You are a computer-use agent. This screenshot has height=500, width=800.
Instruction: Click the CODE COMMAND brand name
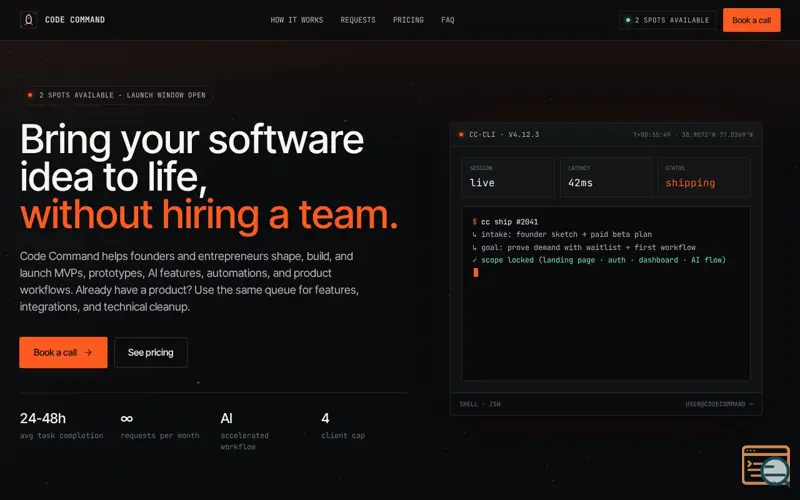click(75, 20)
